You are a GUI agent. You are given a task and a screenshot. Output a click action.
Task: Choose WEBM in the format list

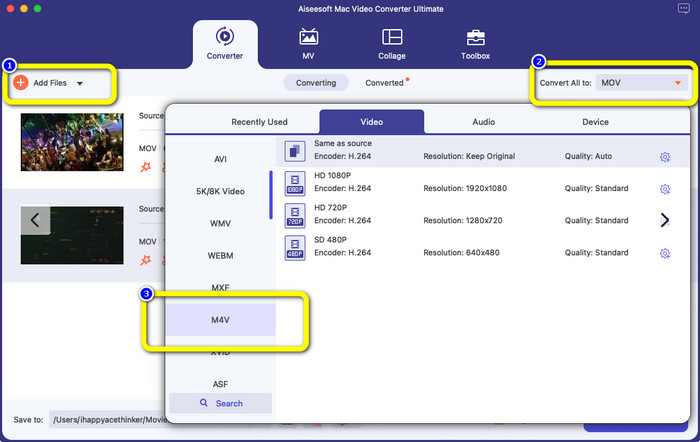[221, 255]
